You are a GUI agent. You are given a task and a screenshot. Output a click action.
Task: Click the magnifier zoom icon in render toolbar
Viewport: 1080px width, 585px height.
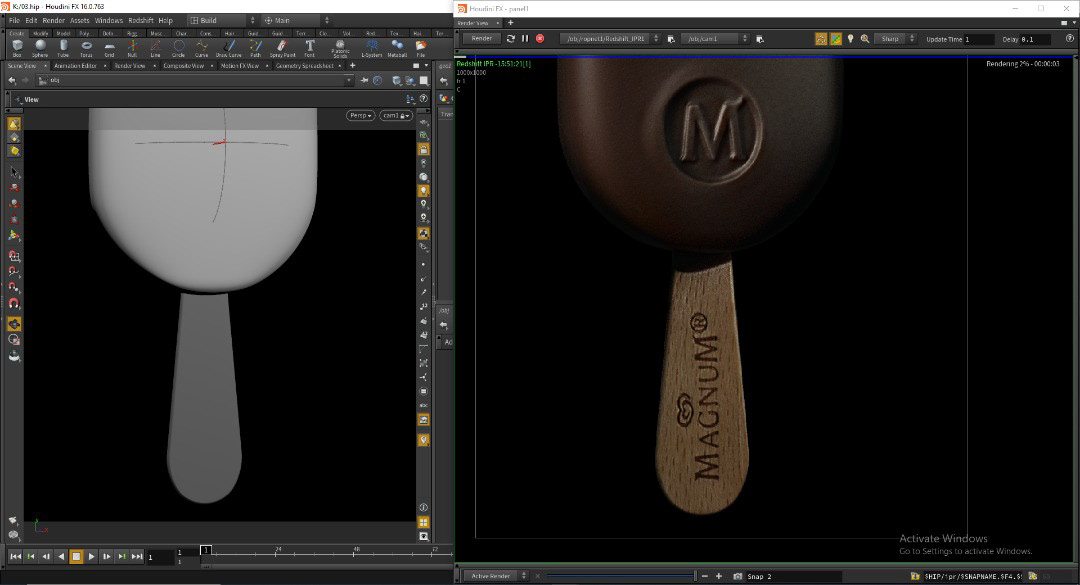pos(864,39)
